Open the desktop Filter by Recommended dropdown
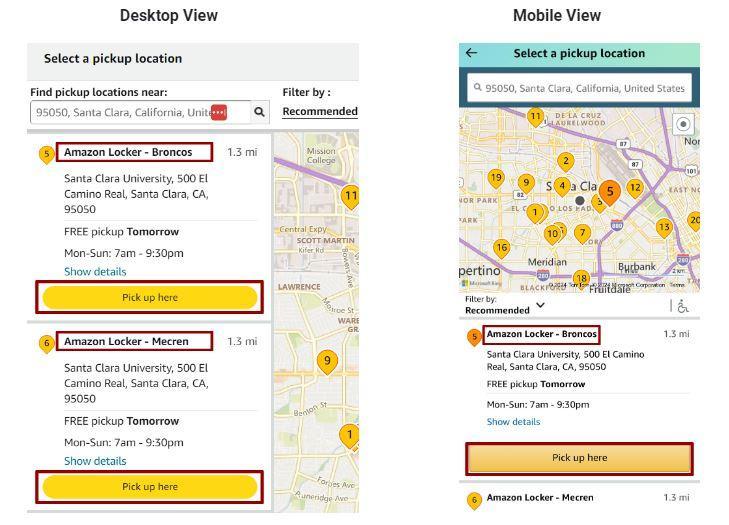Screen dimensions: 729x525 tap(319, 111)
